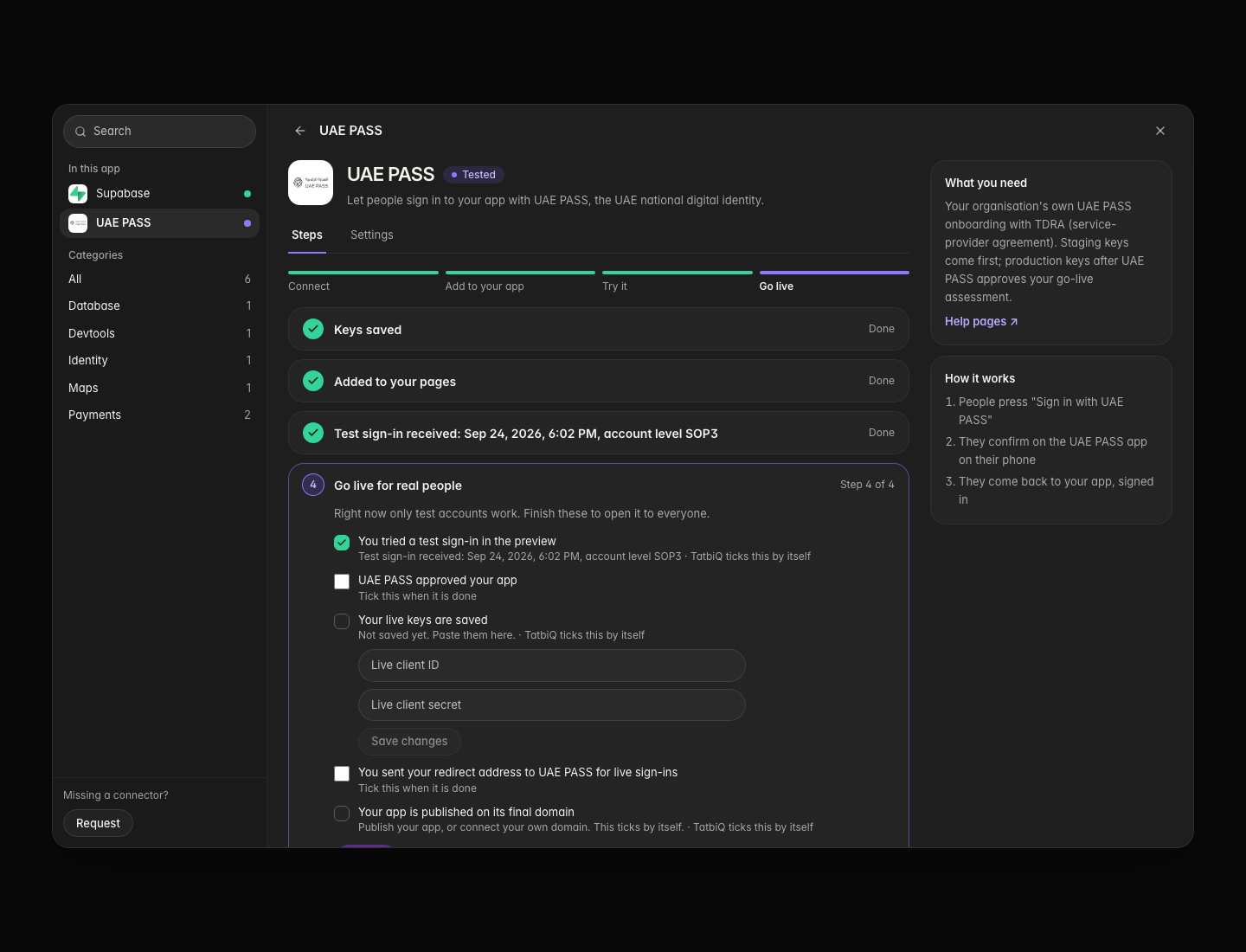The image size is (1246, 952).
Task: Focus the Search field
Action: 159,132
